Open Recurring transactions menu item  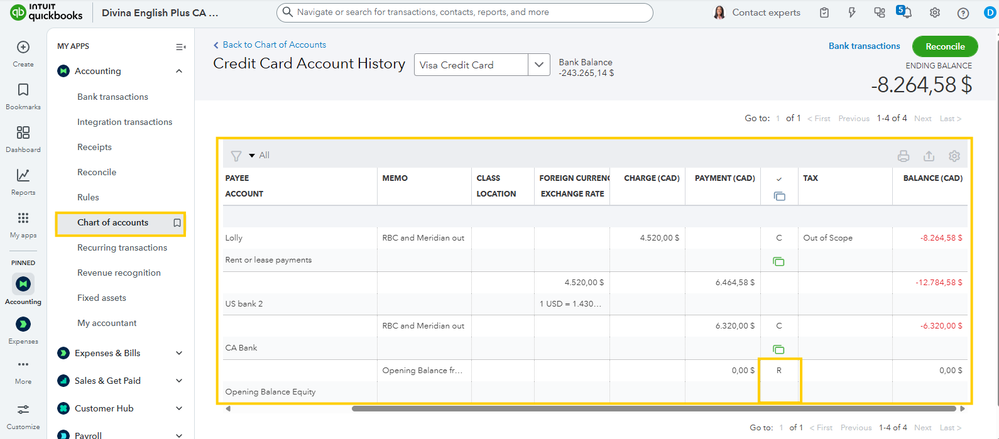point(122,248)
